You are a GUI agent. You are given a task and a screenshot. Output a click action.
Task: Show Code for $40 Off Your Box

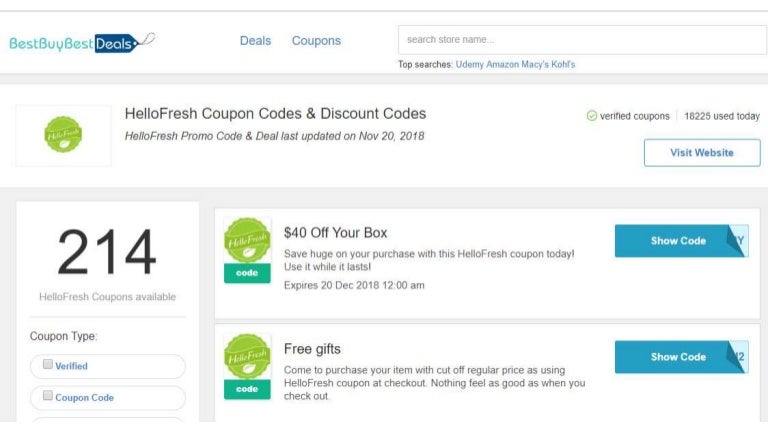[679, 241]
